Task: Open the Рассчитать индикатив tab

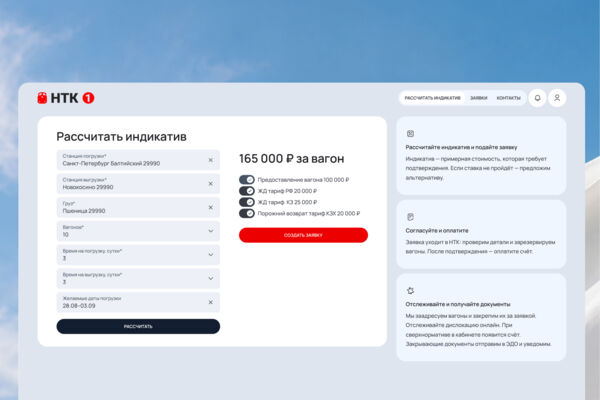Action: [432, 98]
